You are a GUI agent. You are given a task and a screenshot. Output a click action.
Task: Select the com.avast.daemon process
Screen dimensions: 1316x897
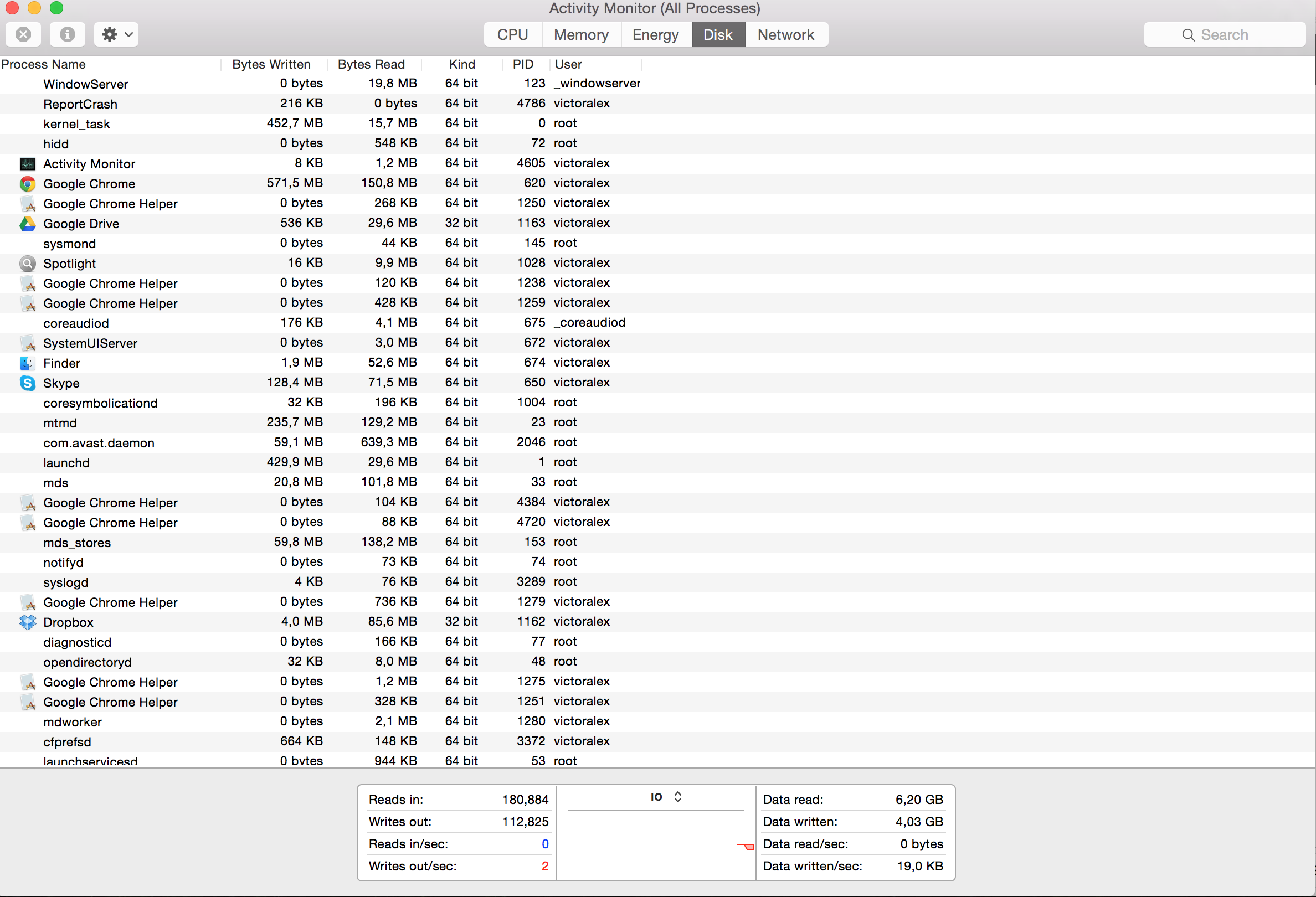point(657,442)
